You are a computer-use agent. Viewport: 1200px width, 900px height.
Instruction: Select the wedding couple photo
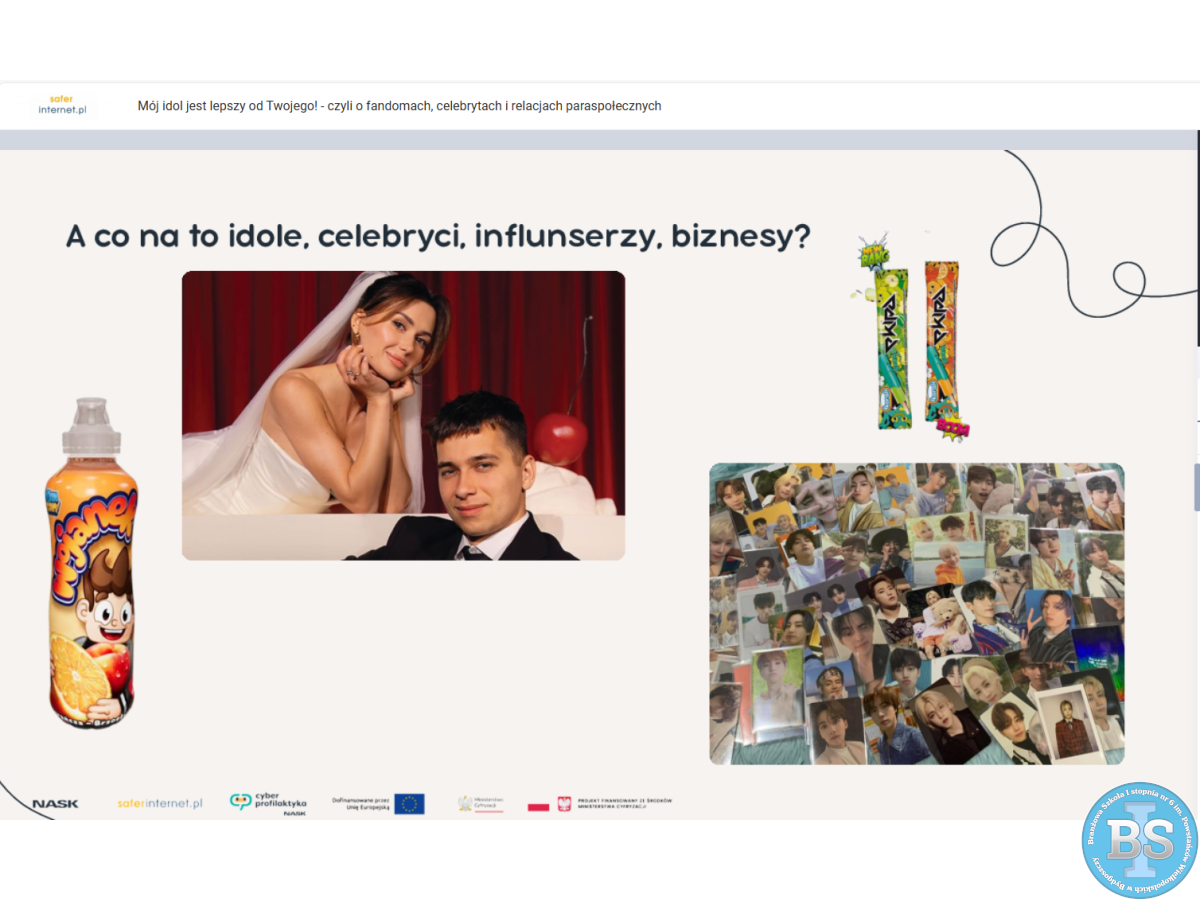403,415
